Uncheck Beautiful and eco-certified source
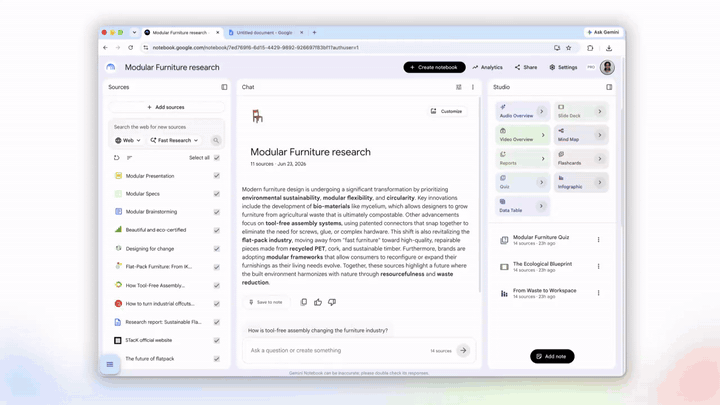 (x=217, y=230)
